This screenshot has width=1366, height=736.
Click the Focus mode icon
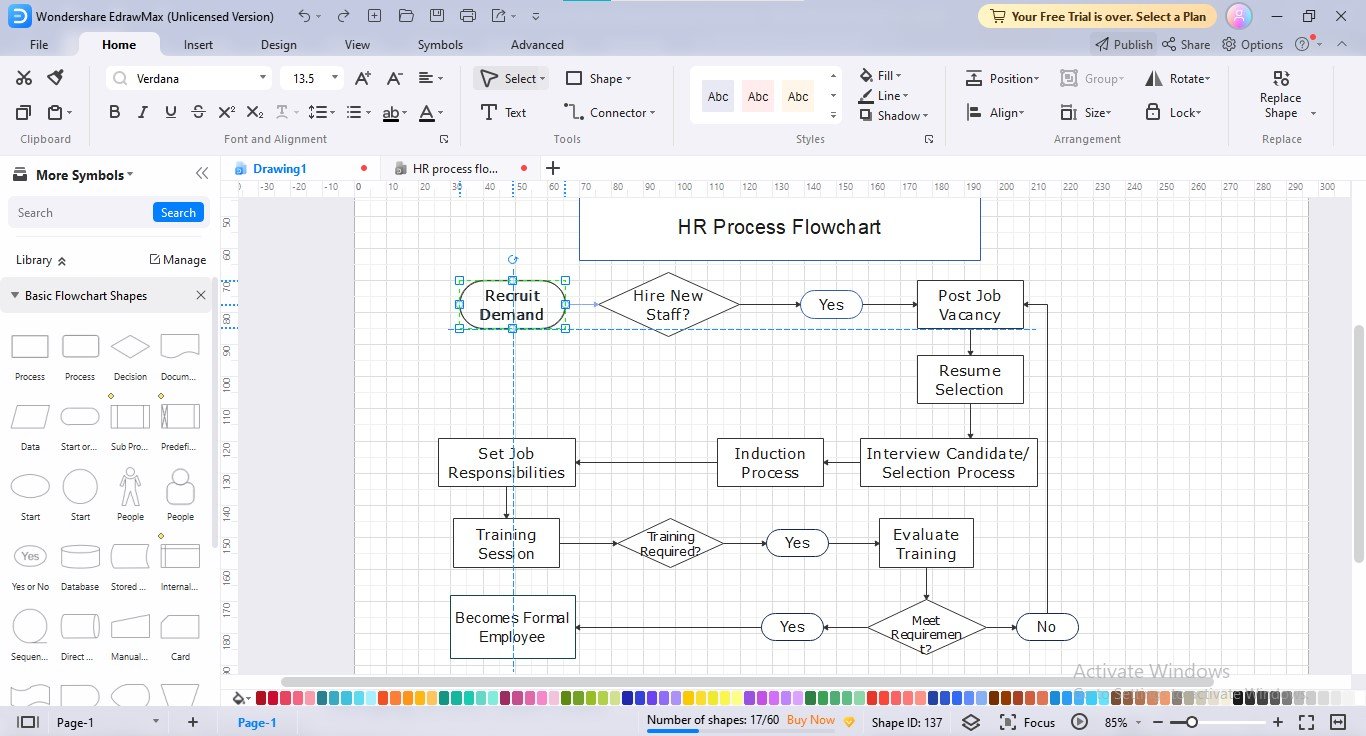tap(1008, 722)
